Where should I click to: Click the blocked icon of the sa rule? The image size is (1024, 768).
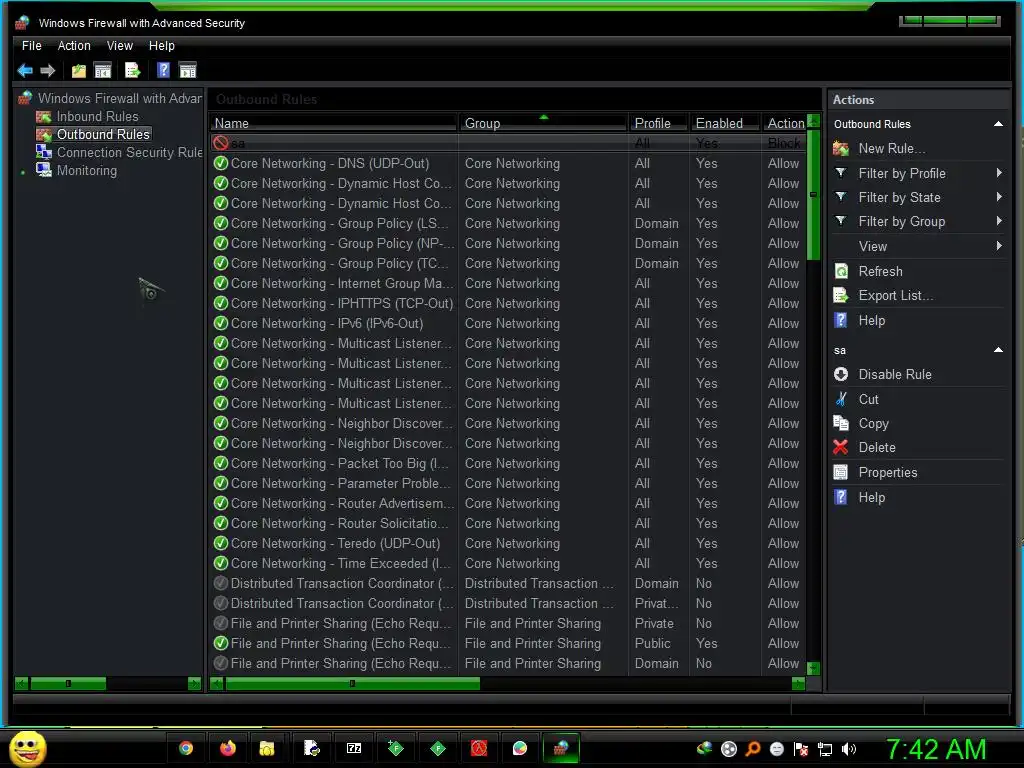coord(221,143)
